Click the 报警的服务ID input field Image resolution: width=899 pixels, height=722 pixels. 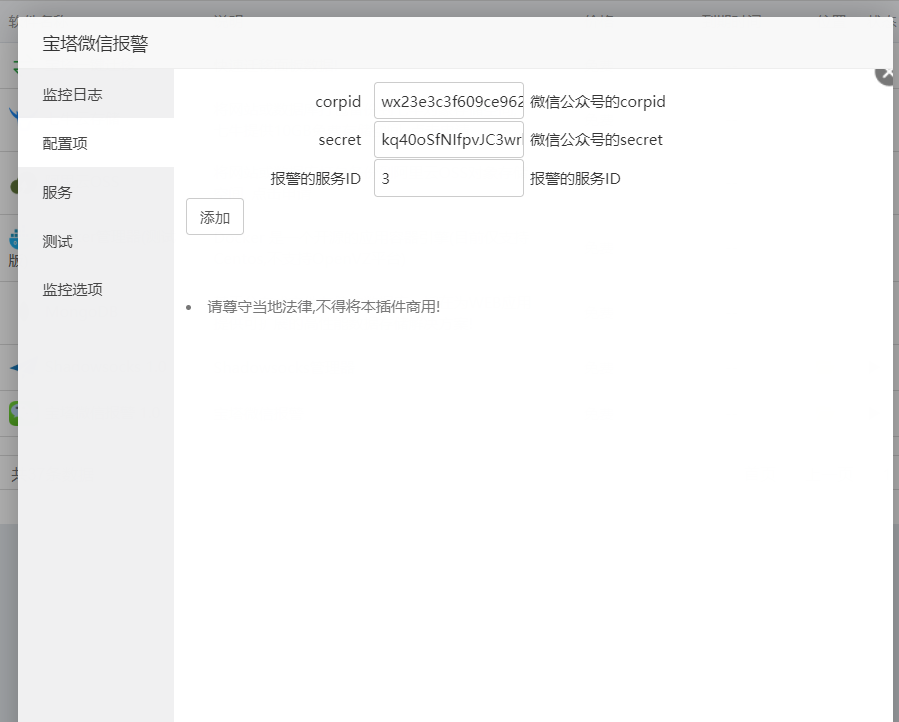449,178
